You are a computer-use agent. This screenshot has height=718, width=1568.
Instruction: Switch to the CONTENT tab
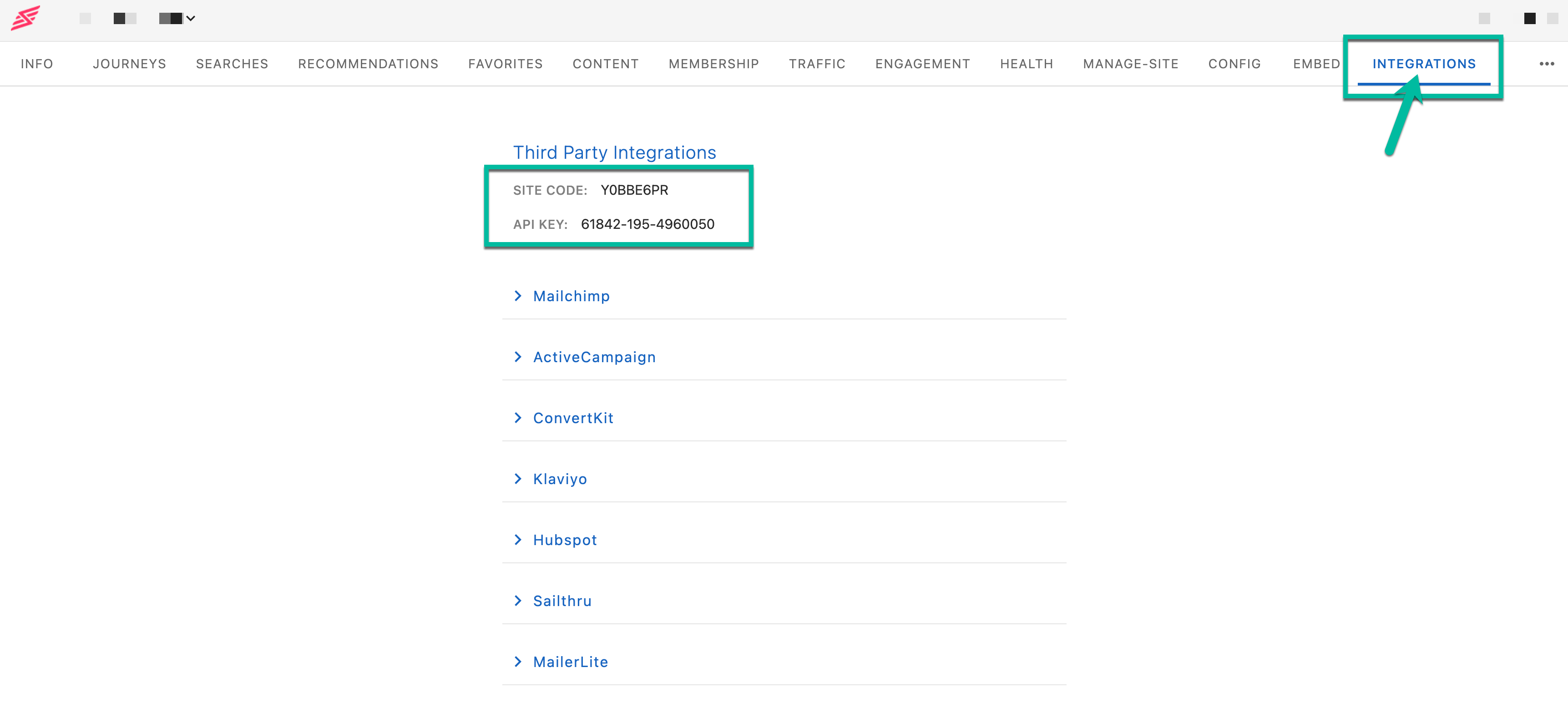tap(606, 64)
